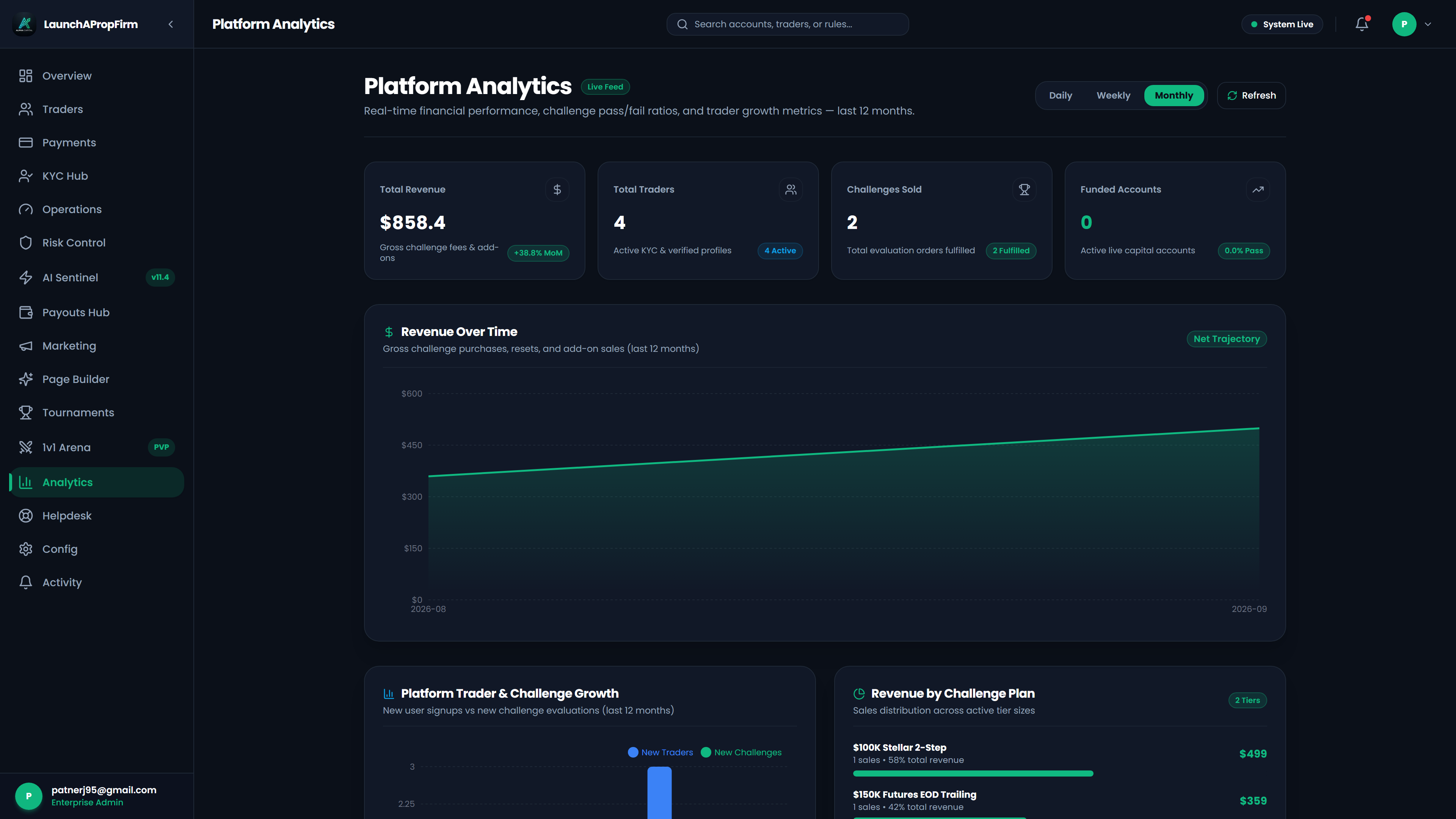Open notifications bell in top bar
Viewport: 1456px width, 819px height.
[1362, 24]
